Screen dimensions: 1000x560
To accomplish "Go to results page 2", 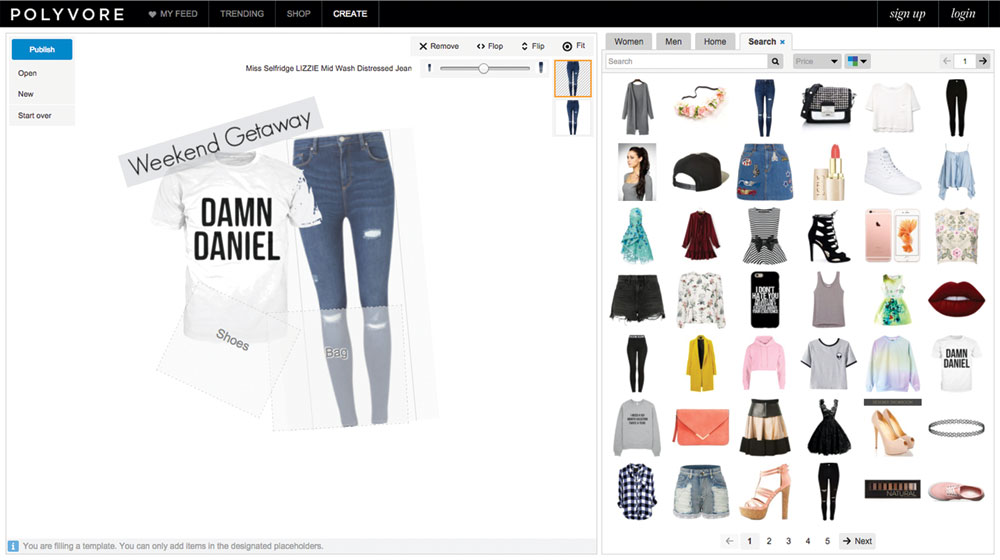I will tap(769, 541).
